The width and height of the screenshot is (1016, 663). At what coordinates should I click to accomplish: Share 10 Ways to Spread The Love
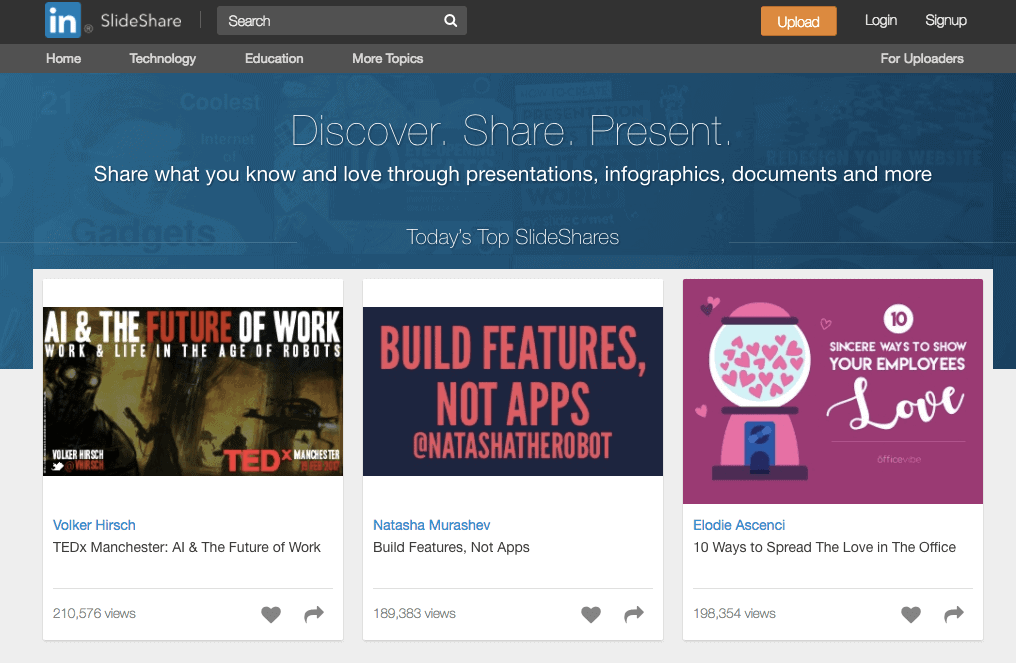point(954,614)
